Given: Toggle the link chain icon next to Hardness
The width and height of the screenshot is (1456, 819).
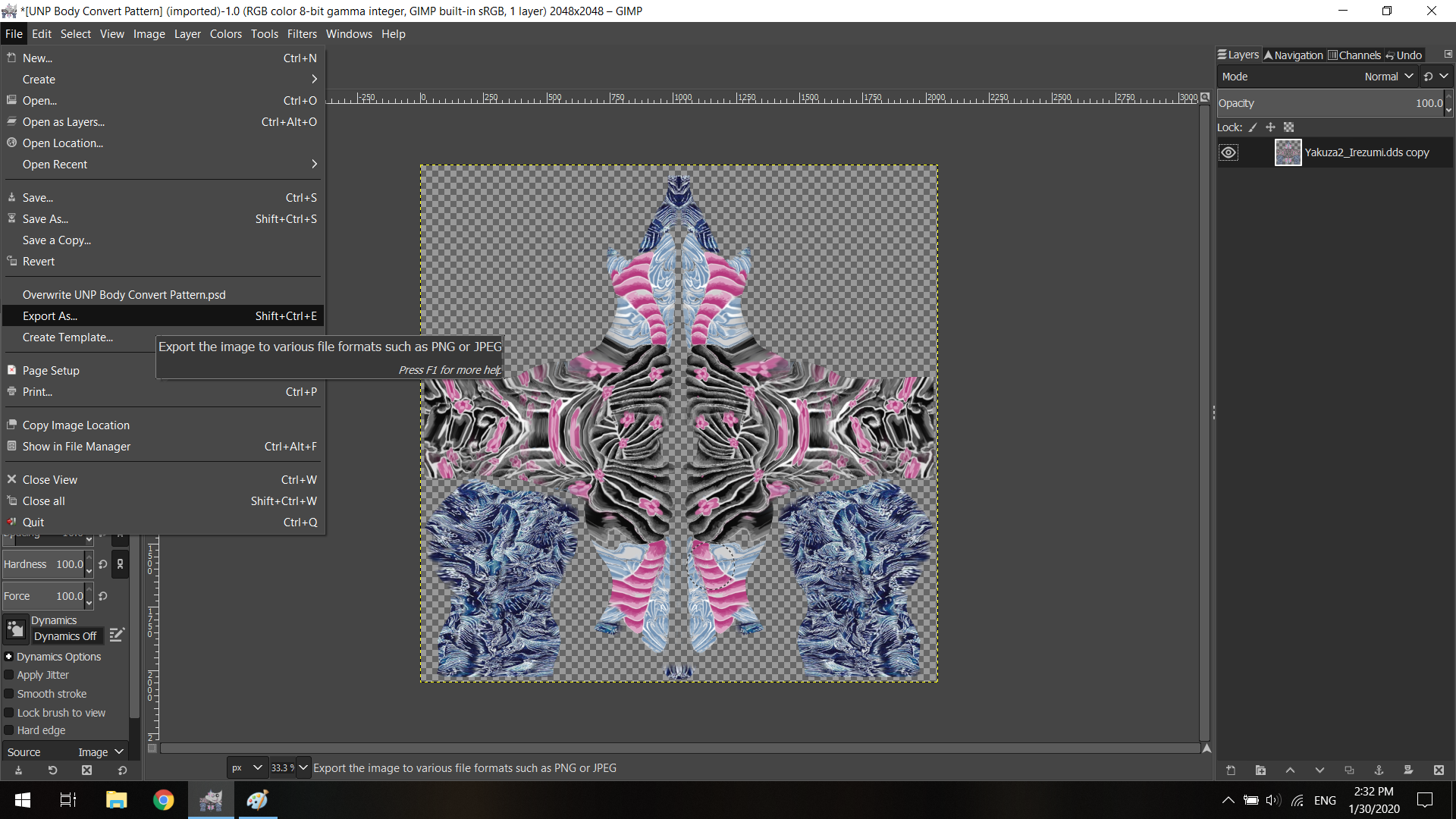Looking at the screenshot, I should [x=120, y=564].
